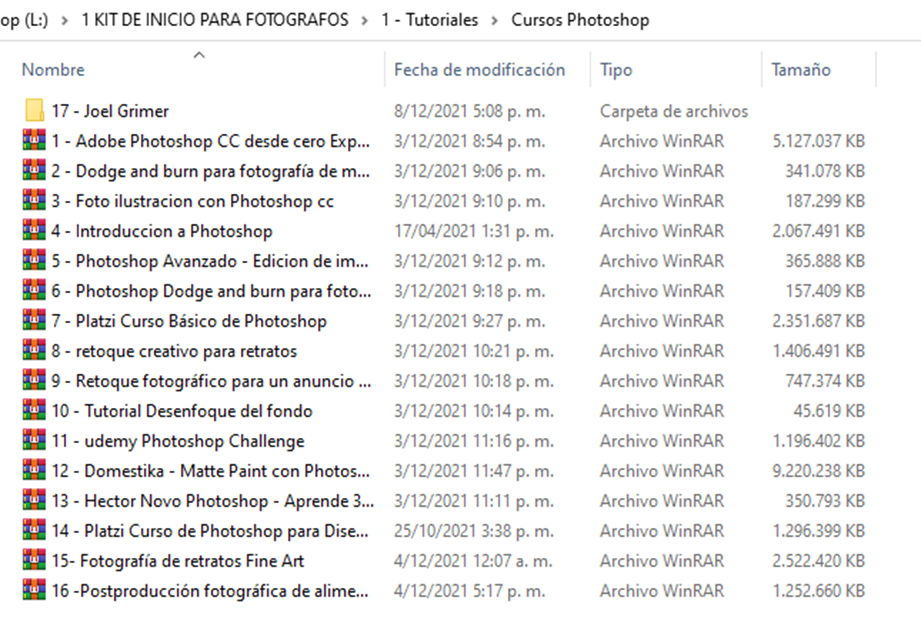Sort files by the Nombre column header
The width and height of the screenshot is (921, 624).
pos(53,70)
